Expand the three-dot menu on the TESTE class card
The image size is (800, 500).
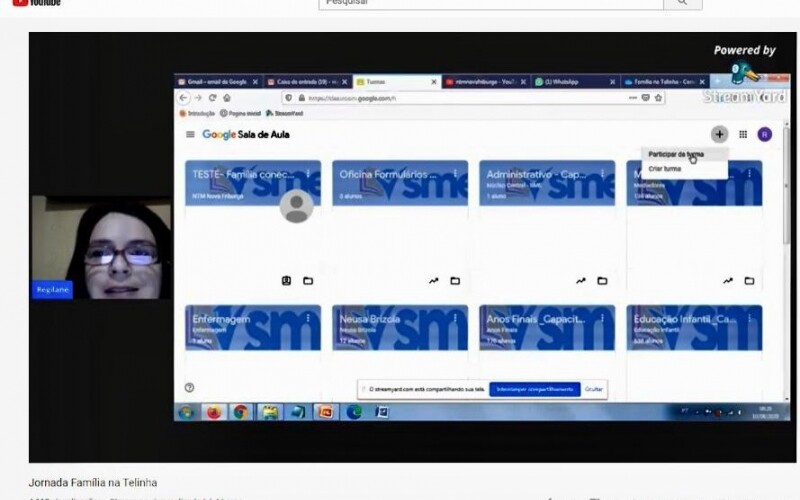click(308, 174)
